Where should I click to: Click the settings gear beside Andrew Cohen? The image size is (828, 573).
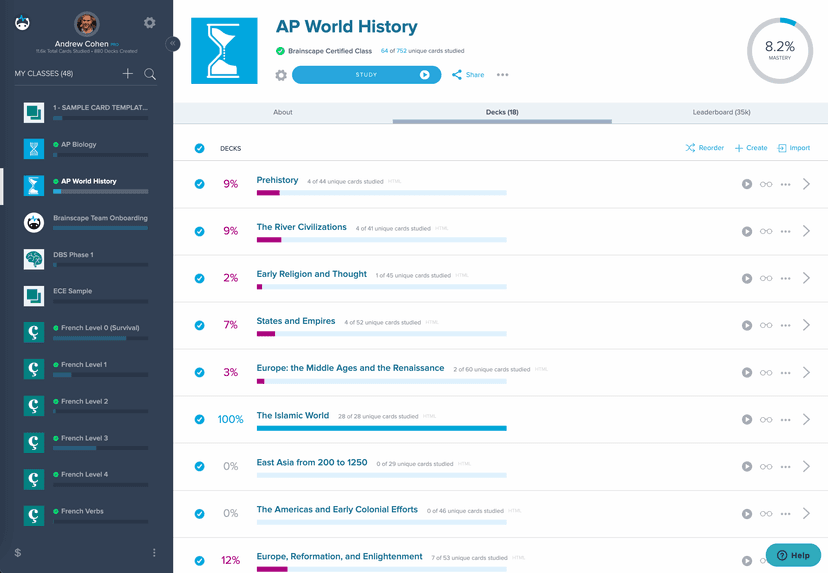point(150,22)
